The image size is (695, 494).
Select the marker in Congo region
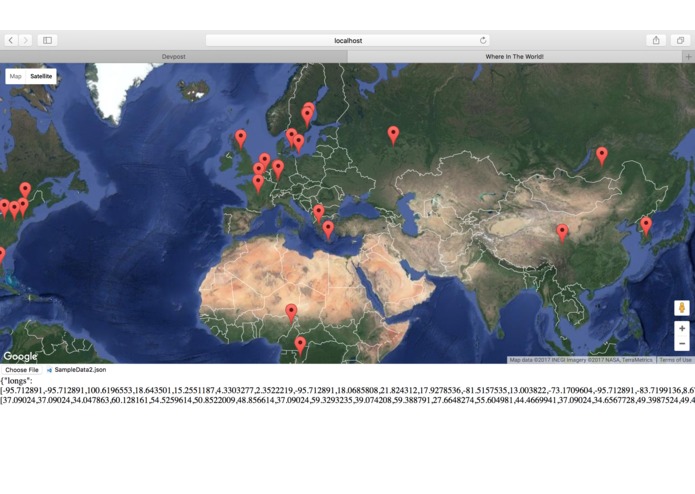click(301, 346)
